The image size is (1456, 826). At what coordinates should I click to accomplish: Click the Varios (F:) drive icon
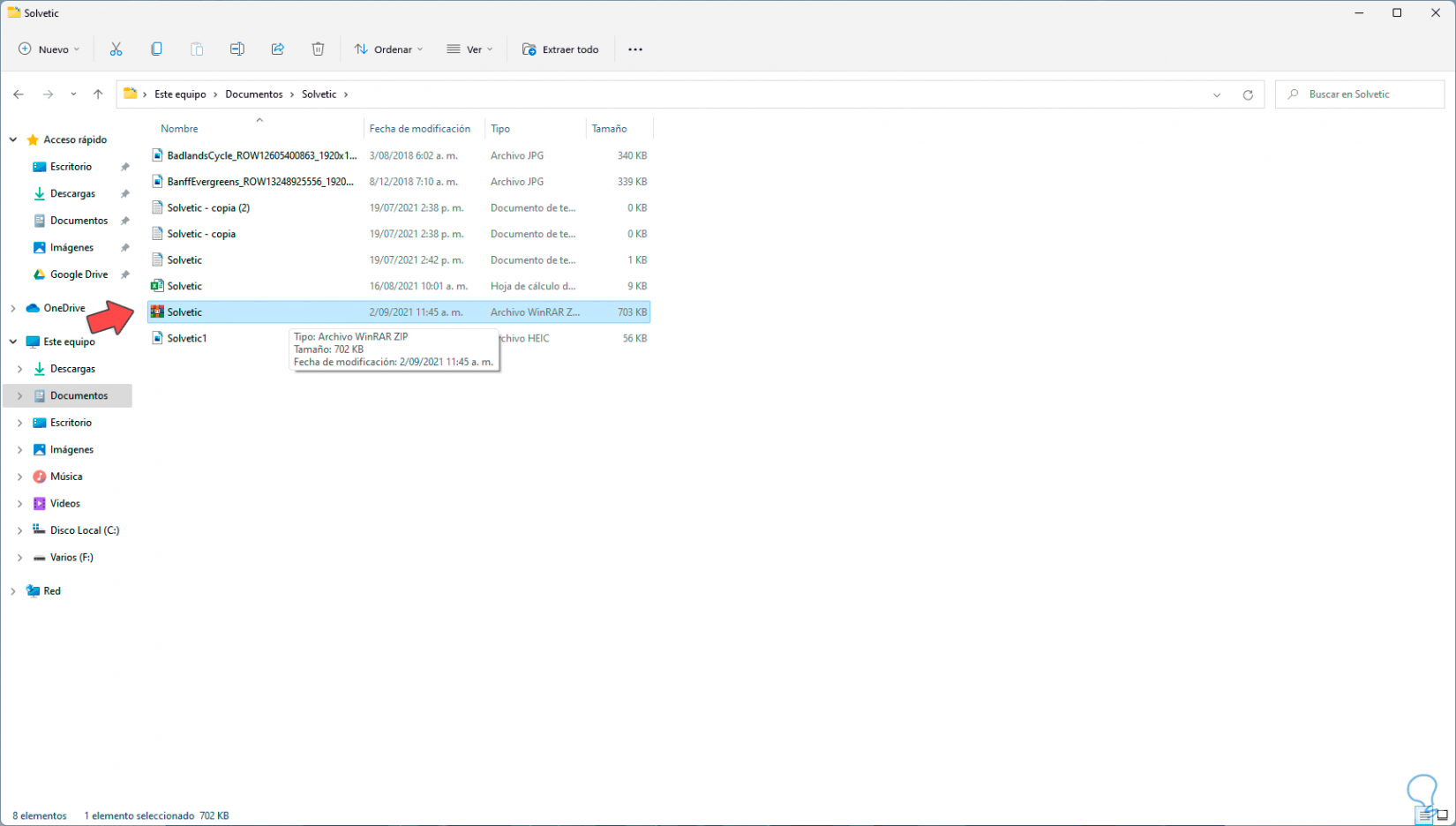(x=39, y=558)
